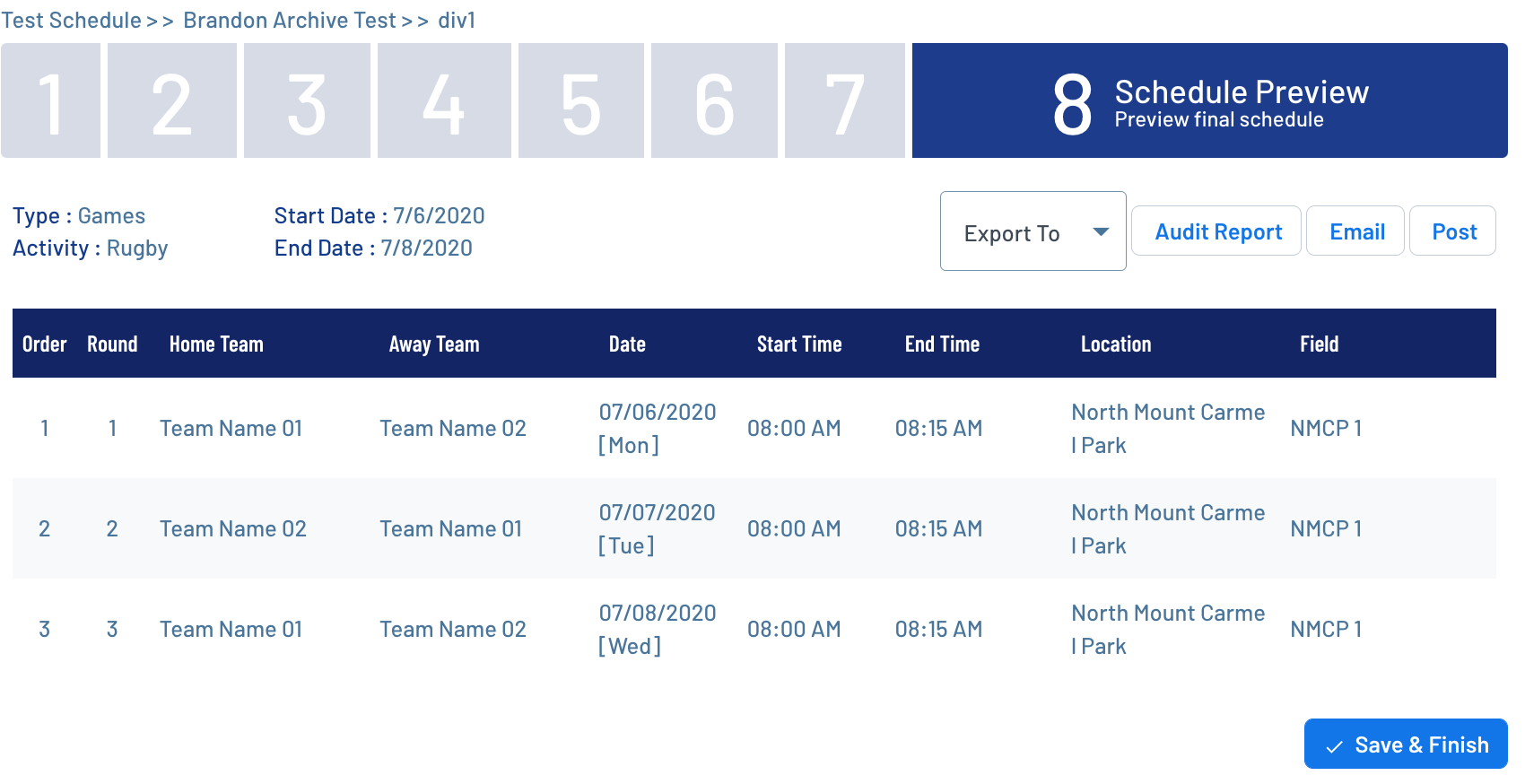
Task: Select the 07/07/2020 Tuesday game row
Action: (754, 528)
